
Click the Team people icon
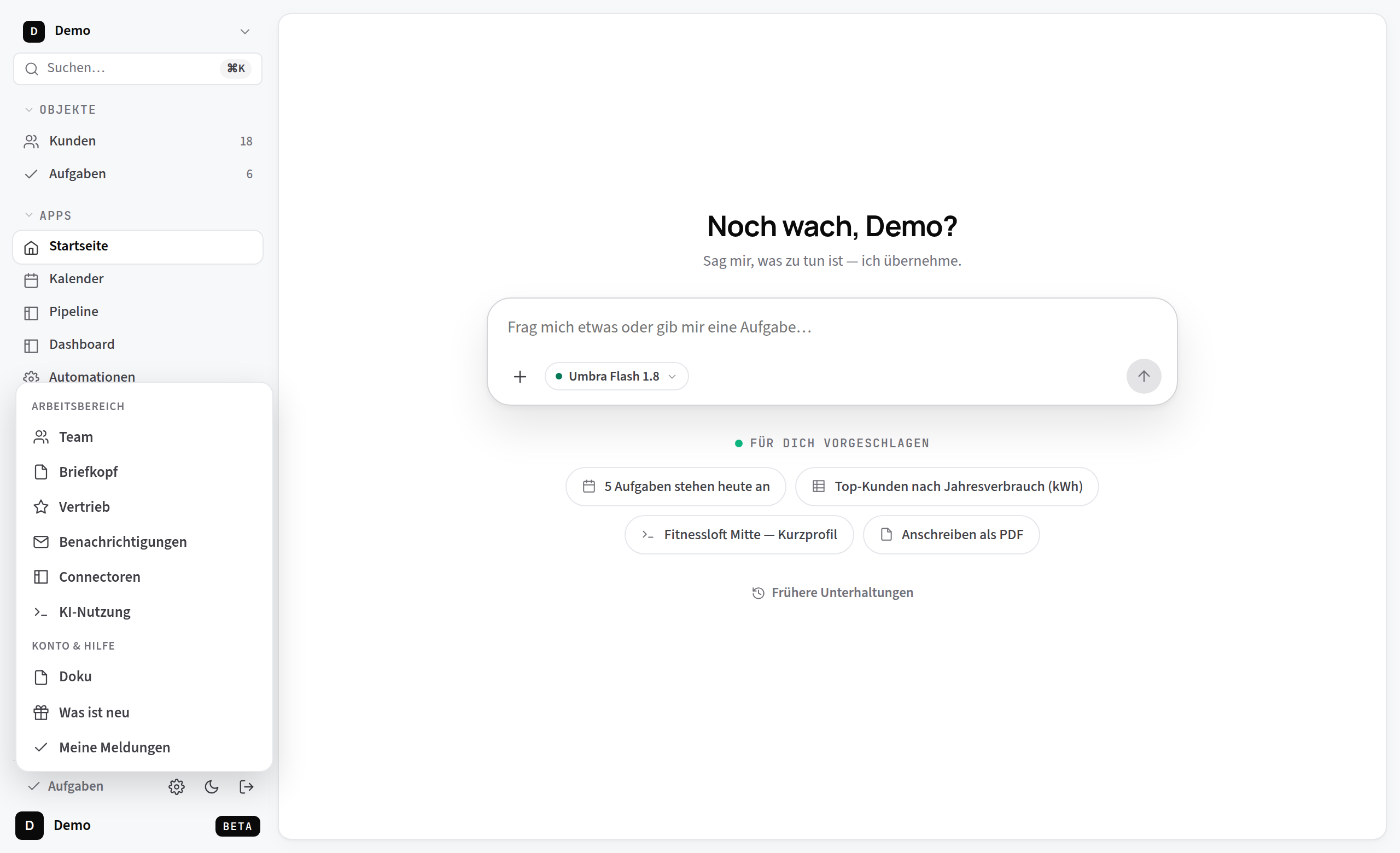click(41, 437)
